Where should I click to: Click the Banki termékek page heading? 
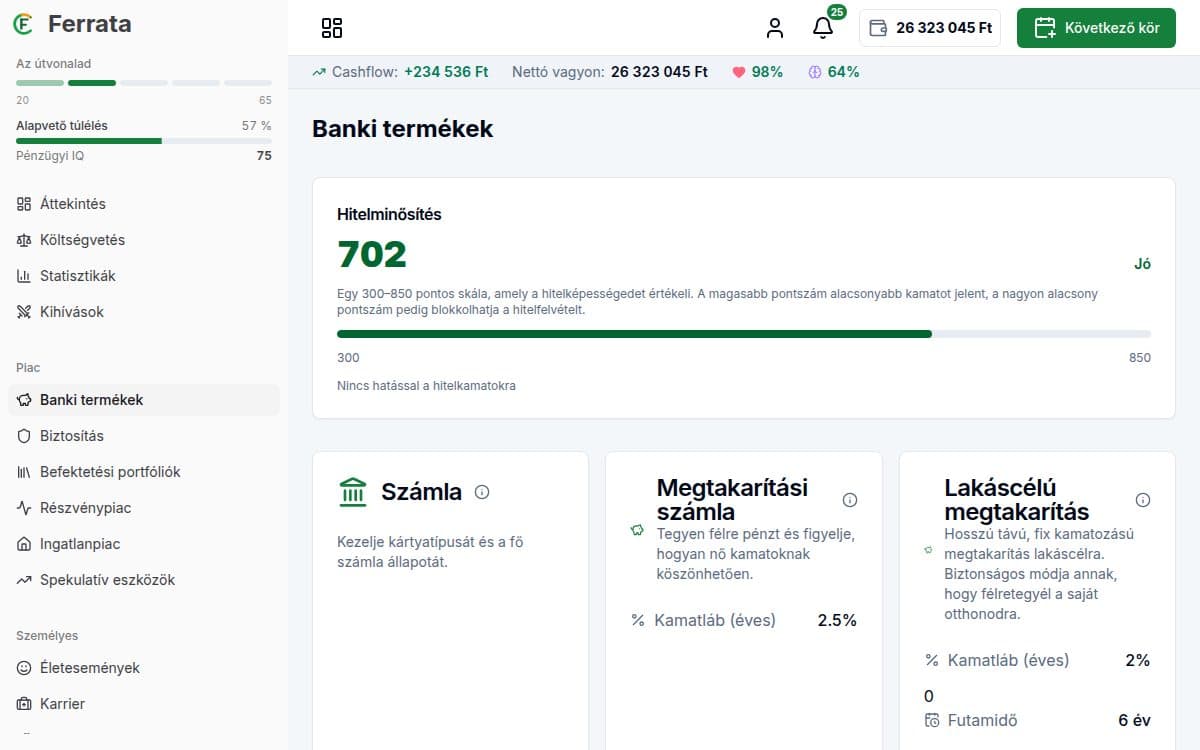coord(402,129)
